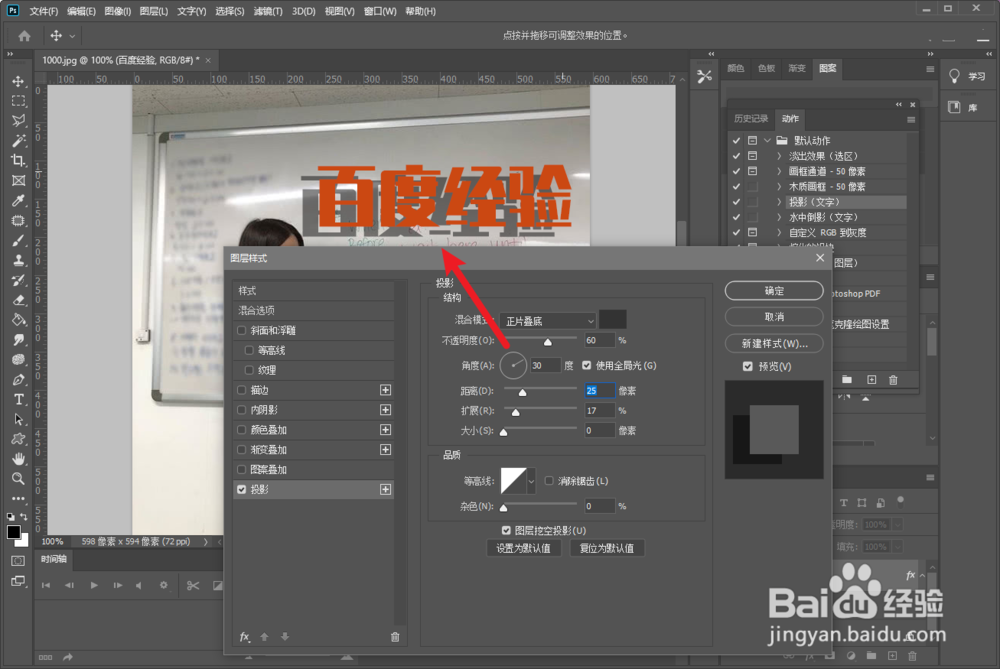The width and height of the screenshot is (1000, 669).
Task: Collapse the 默认动作 folder
Action: [768, 140]
